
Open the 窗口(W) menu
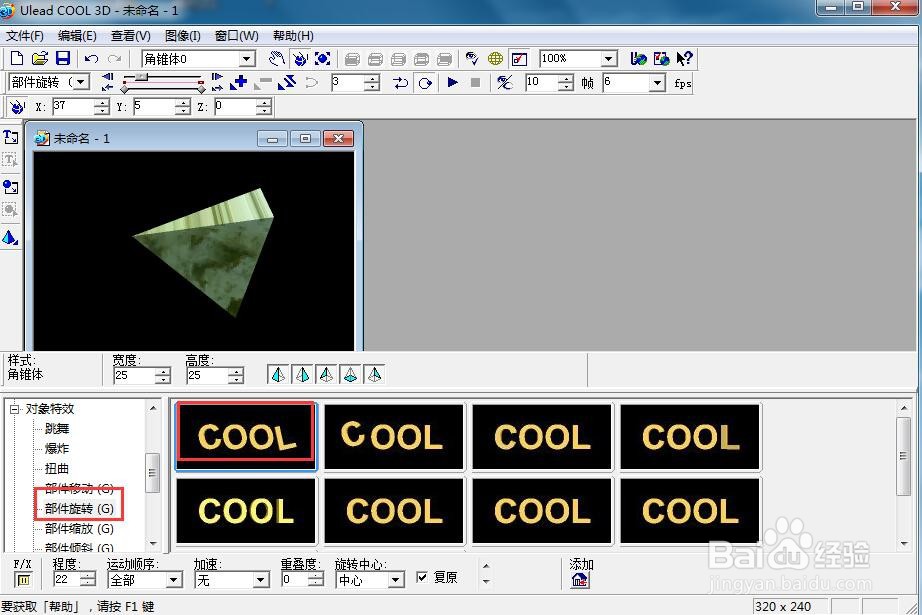click(236, 36)
